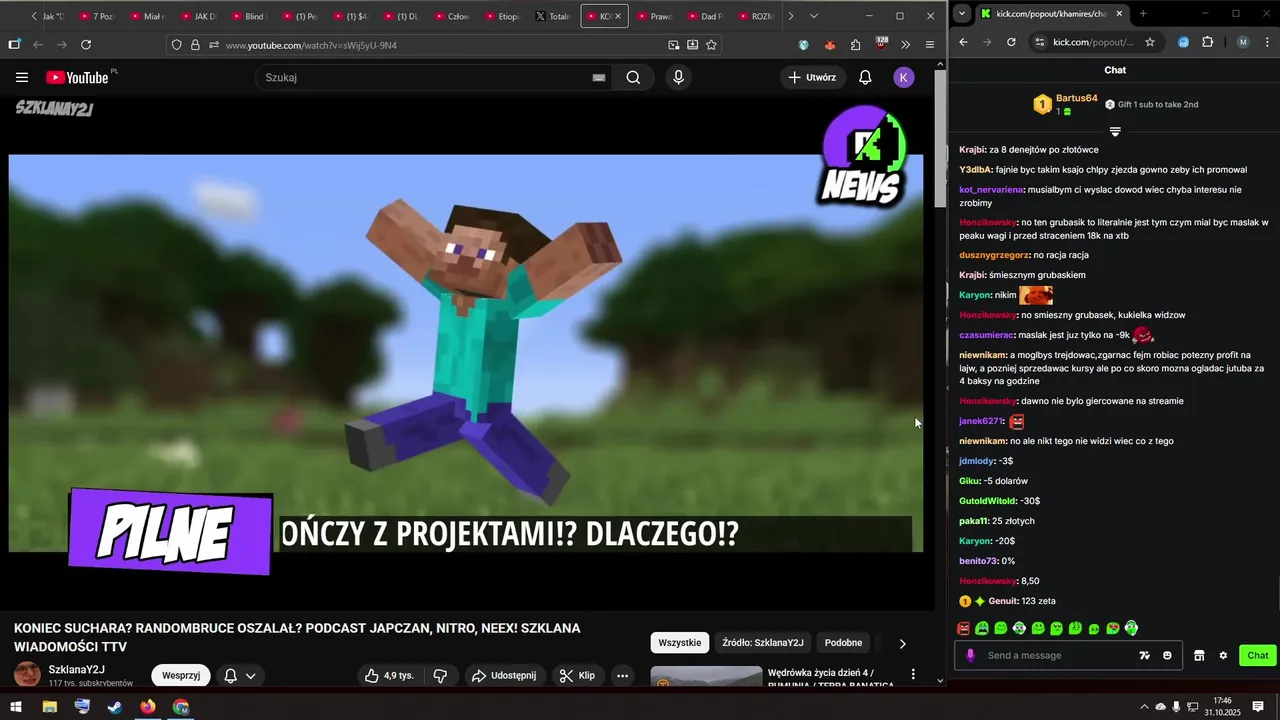The height and width of the screenshot is (720, 1280).
Task: Go back in Firefox history
Action: coord(38,45)
